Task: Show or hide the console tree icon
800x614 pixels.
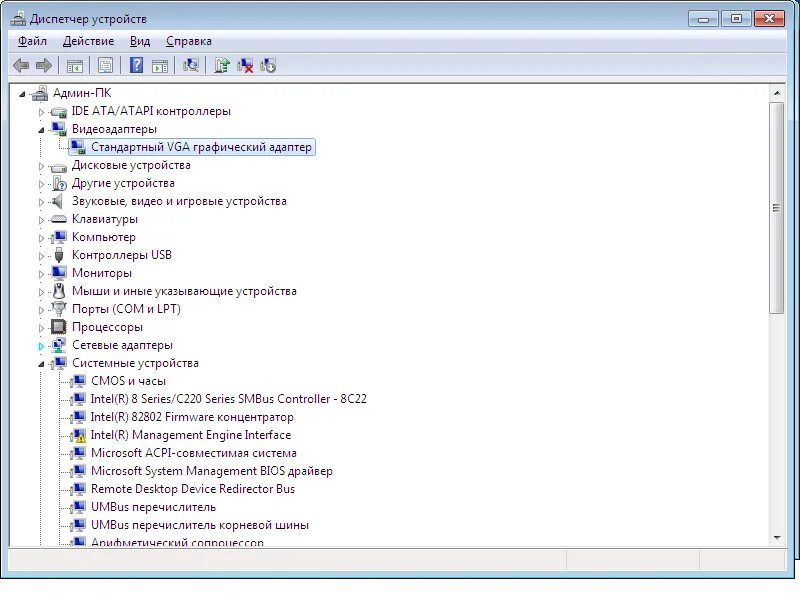Action: coord(74,66)
